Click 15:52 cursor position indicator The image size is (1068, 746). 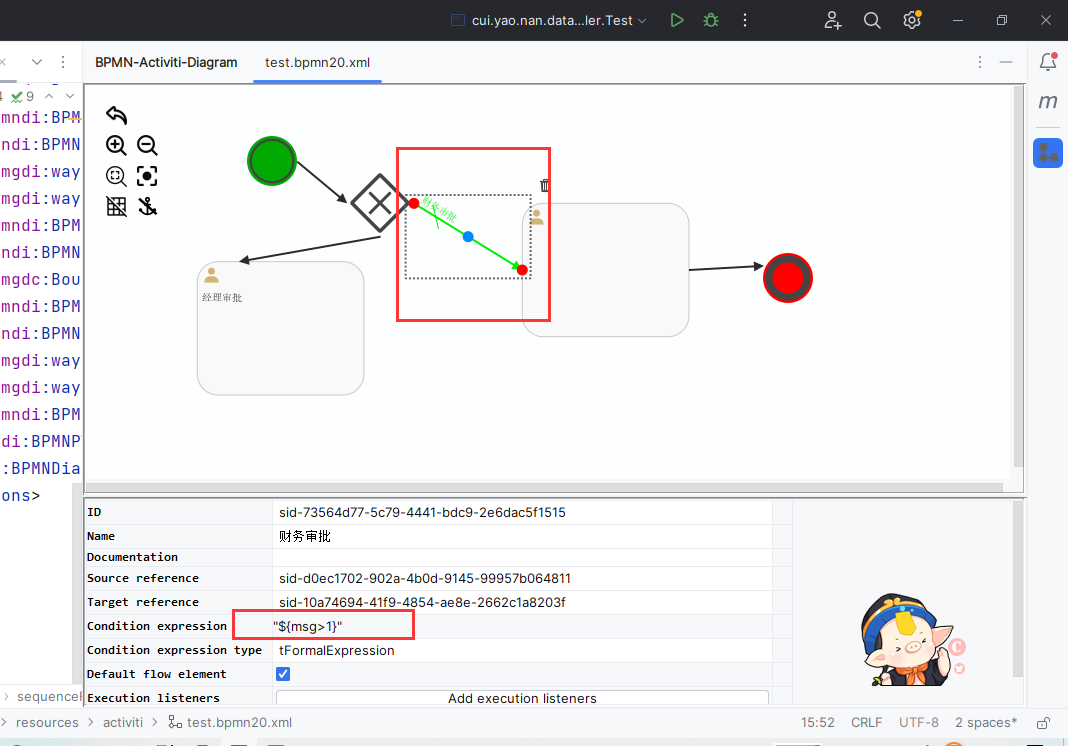coord(817,723)
